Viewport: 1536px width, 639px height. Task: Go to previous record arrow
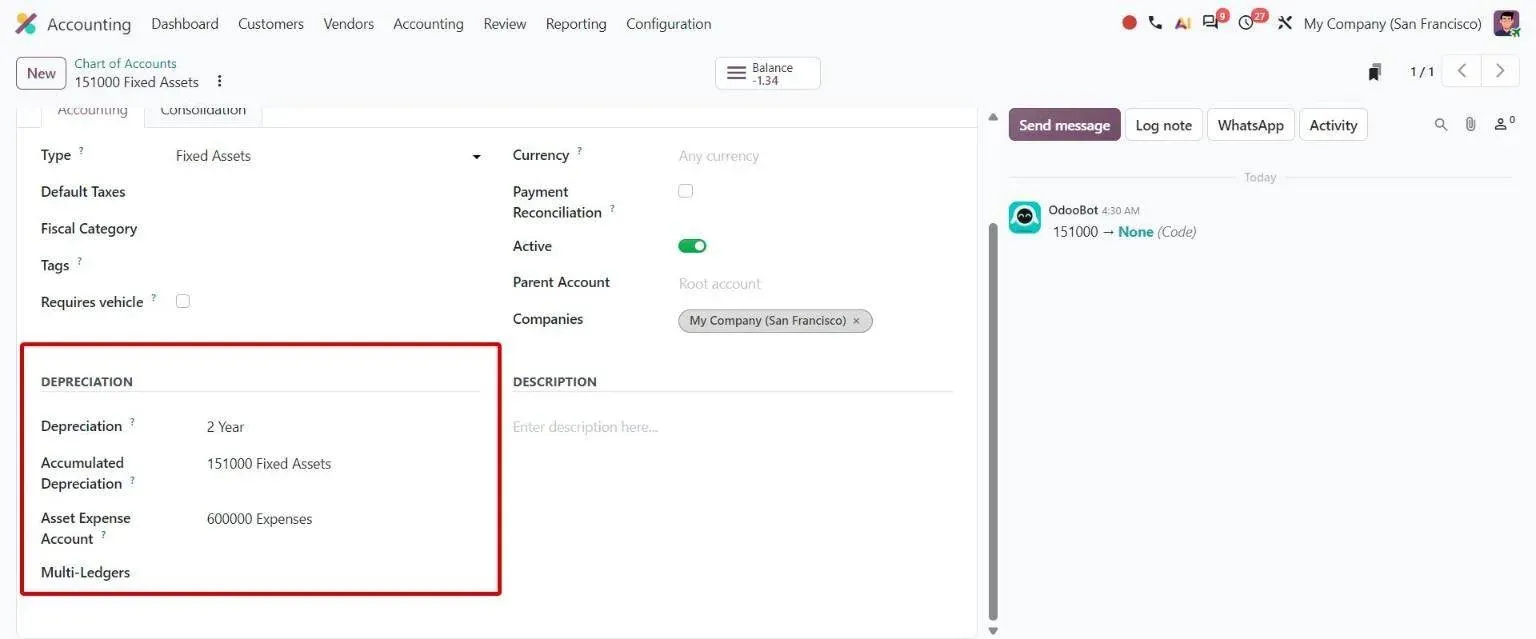click(x=1462, y=71)
